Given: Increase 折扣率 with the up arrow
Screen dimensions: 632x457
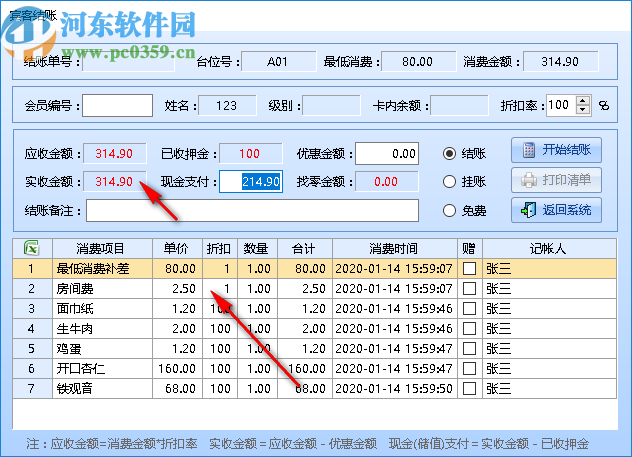Looking at the screenshot, I should (x=583, y=101).
